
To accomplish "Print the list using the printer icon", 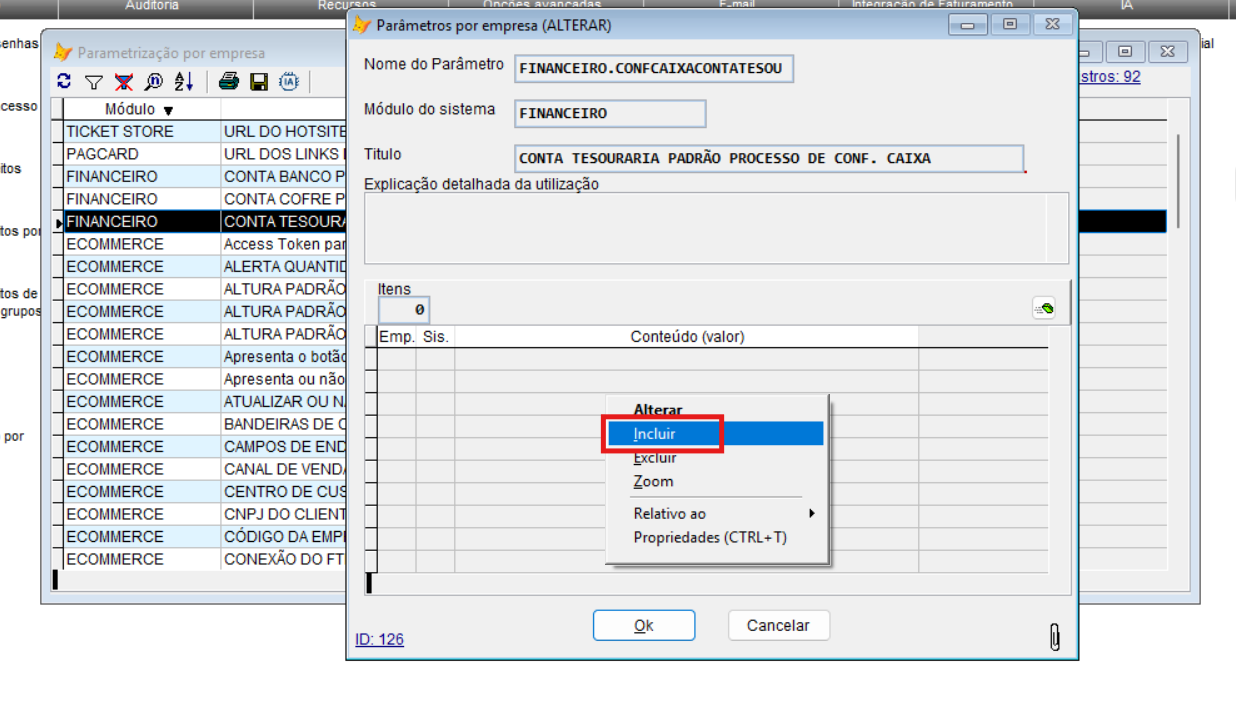I will click(229, 82).
